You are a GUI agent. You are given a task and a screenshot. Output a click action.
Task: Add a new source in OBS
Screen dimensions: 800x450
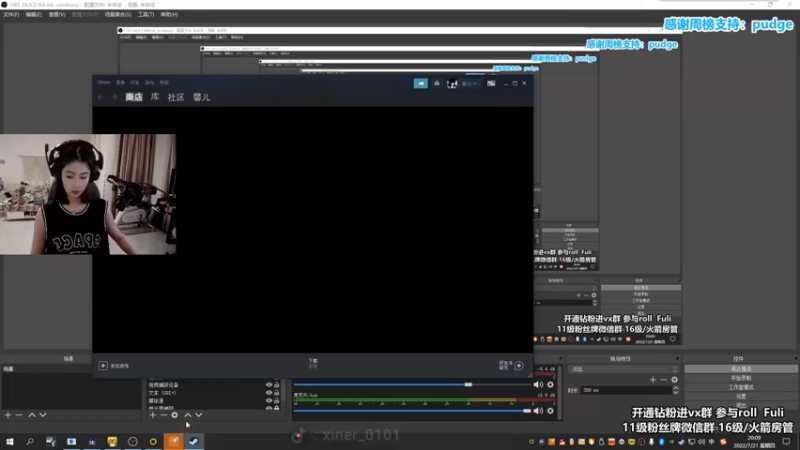153,415
